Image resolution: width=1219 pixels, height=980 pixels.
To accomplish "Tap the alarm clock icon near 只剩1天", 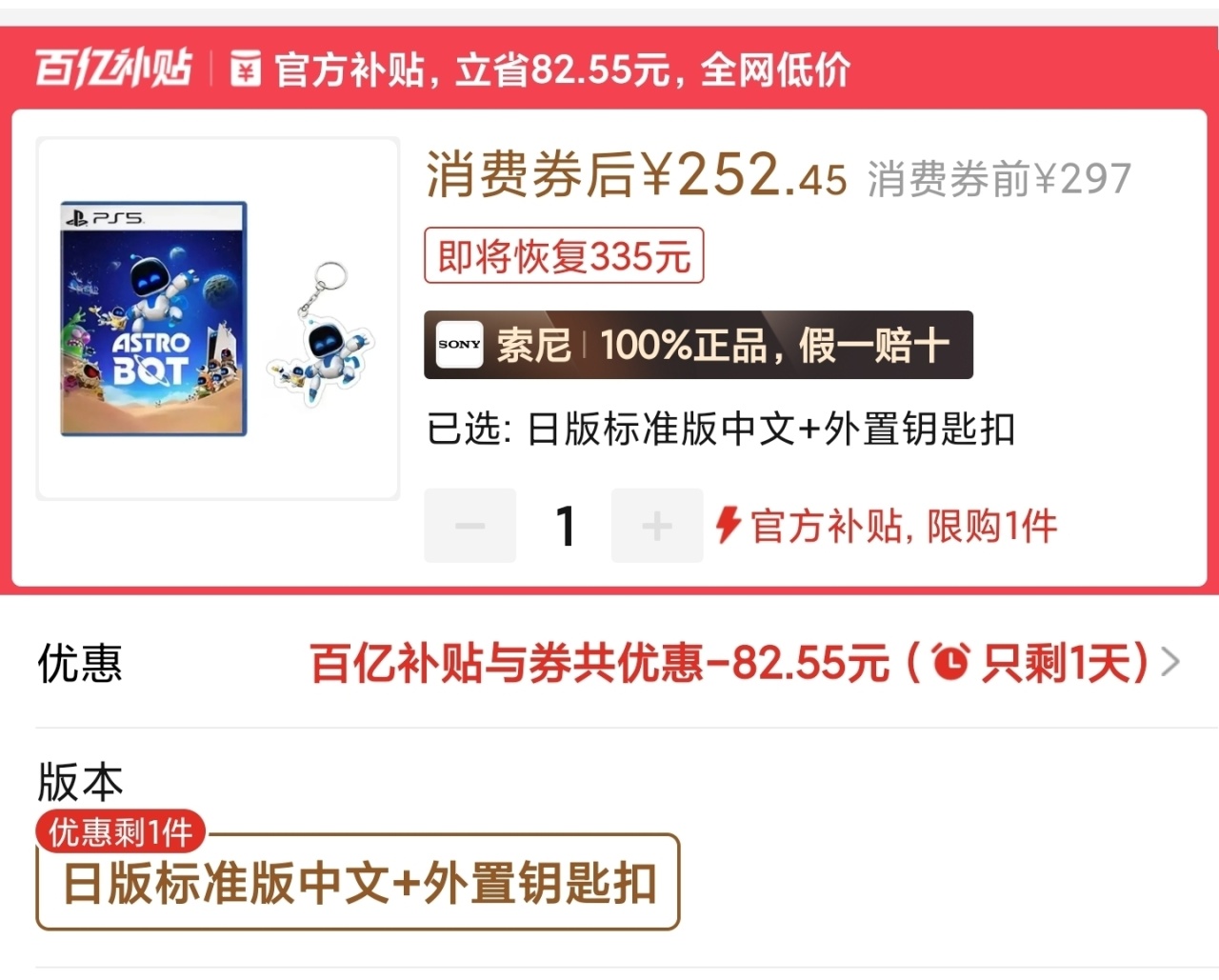I will [x=950, y=662].
